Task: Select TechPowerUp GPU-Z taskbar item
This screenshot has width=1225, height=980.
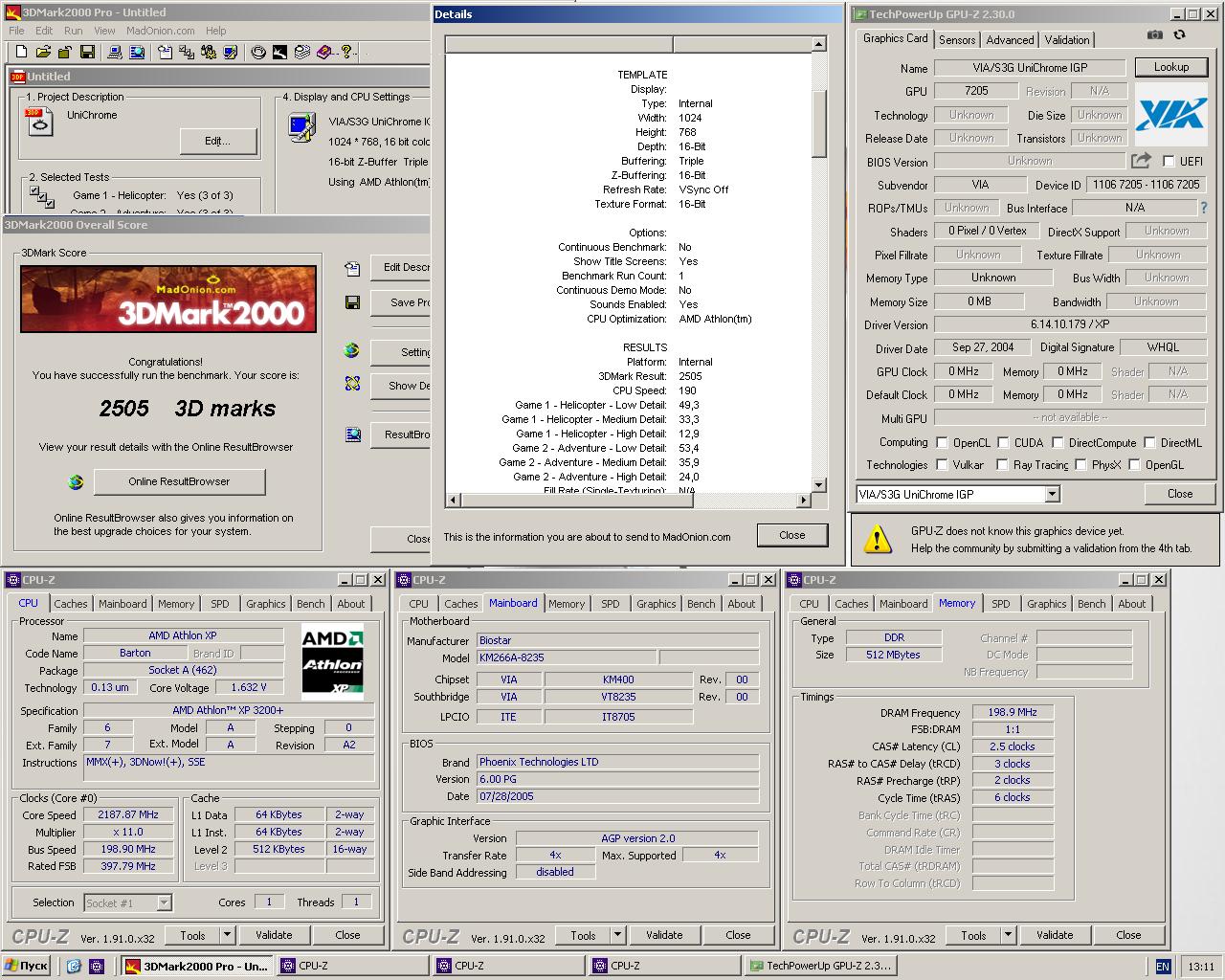Action: point(821,967)
